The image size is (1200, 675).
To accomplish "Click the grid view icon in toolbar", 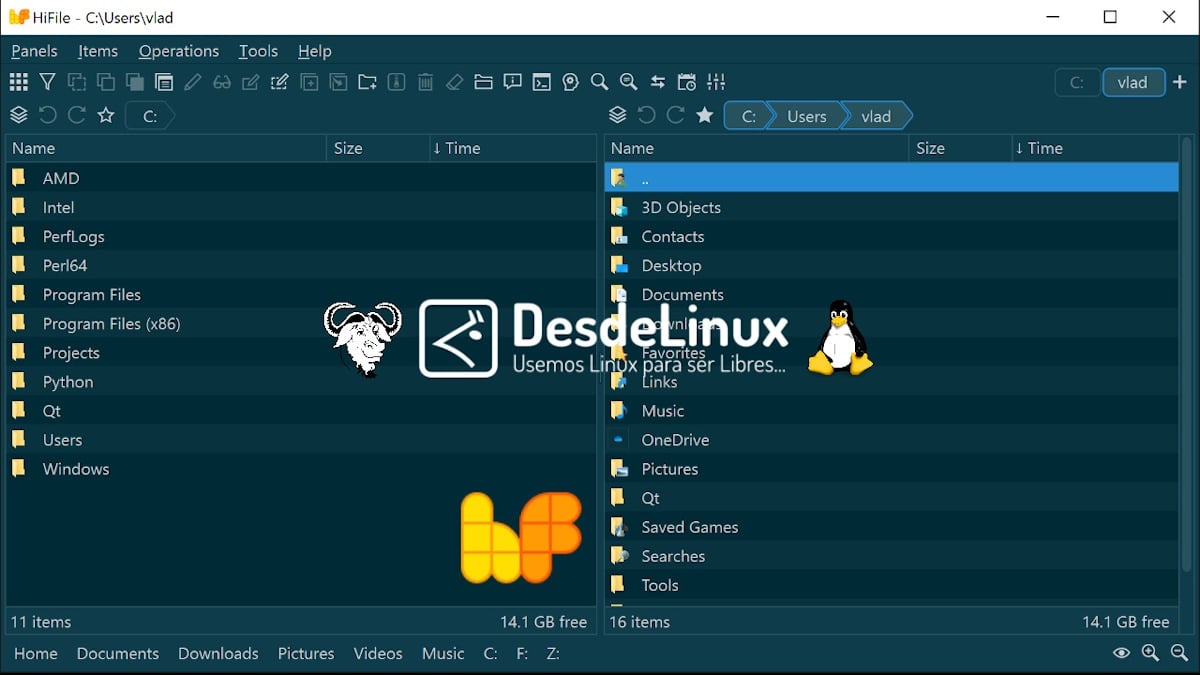I will tap(18, 82).
